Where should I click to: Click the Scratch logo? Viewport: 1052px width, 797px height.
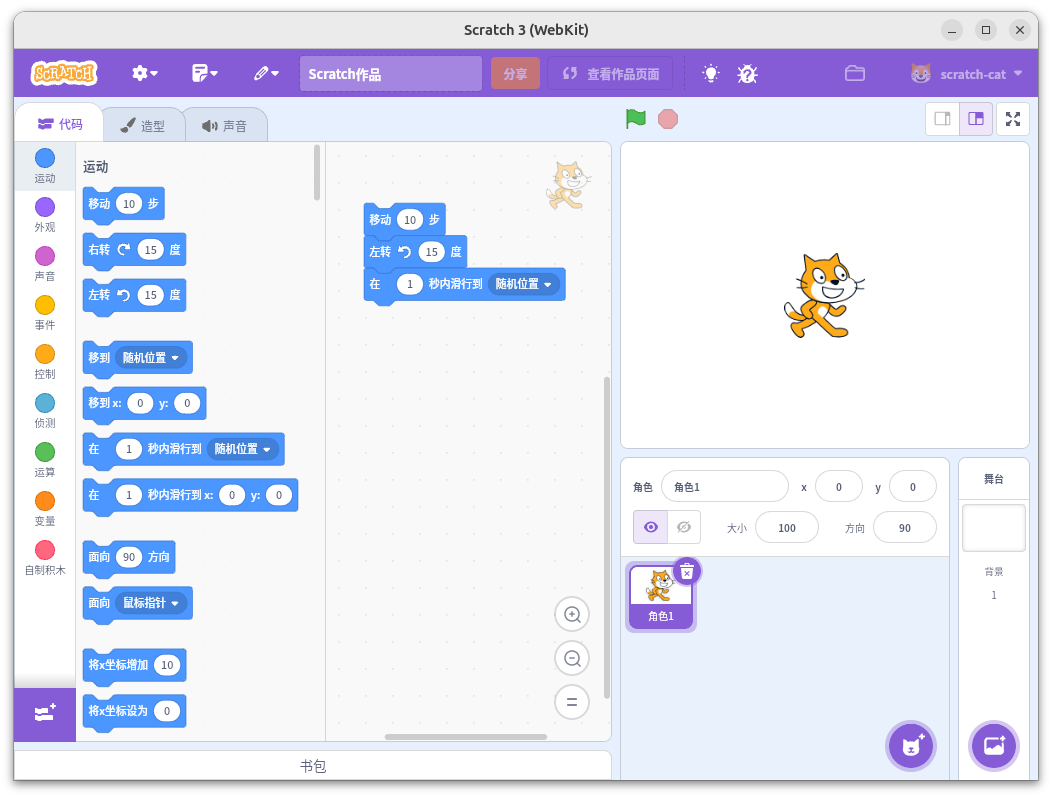64,73
